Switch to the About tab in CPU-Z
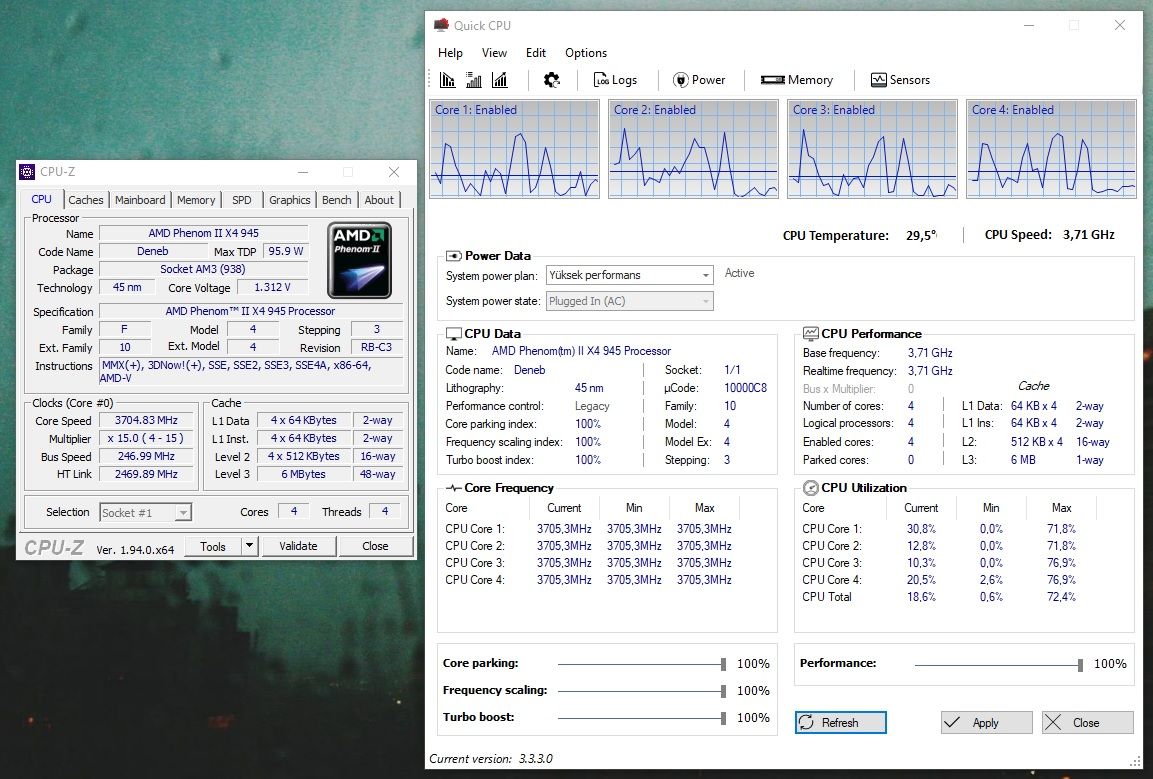Viewport: 1153px width, 779px height. [x=379, y=199]
